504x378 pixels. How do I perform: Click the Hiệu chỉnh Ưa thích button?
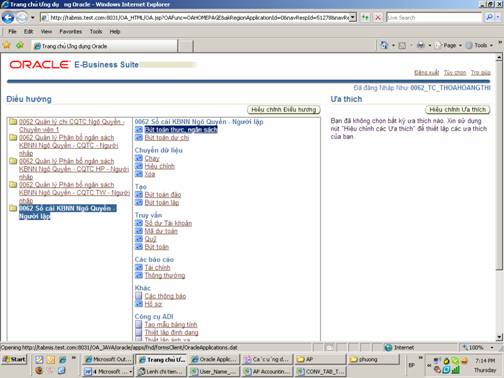pyautogui.click(x=457, y=109)
